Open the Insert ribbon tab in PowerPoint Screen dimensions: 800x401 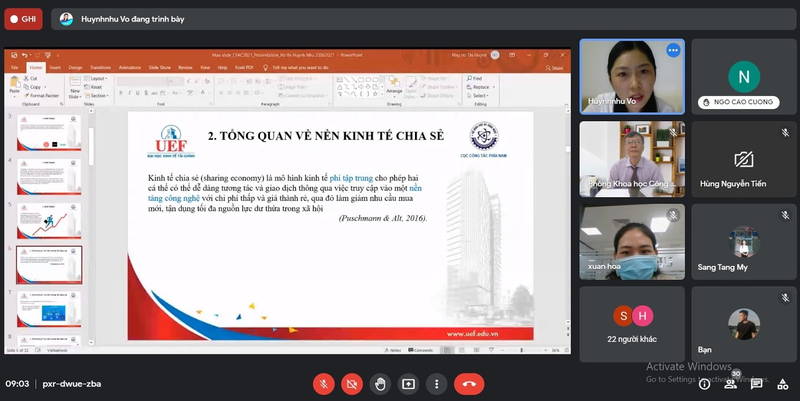tap(55, 68)
